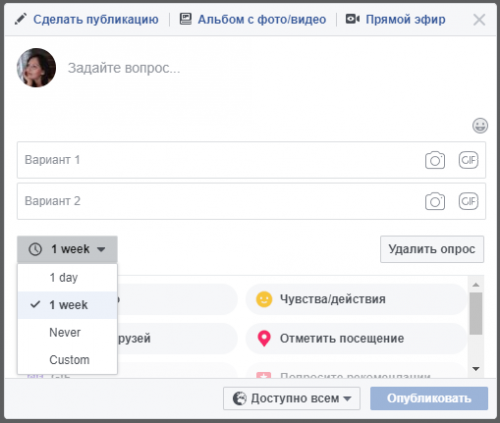Switch to Альбом с фото/видео tab
Image resolution: width=500 pixels, height=423 pixels.
click(253, 19)
